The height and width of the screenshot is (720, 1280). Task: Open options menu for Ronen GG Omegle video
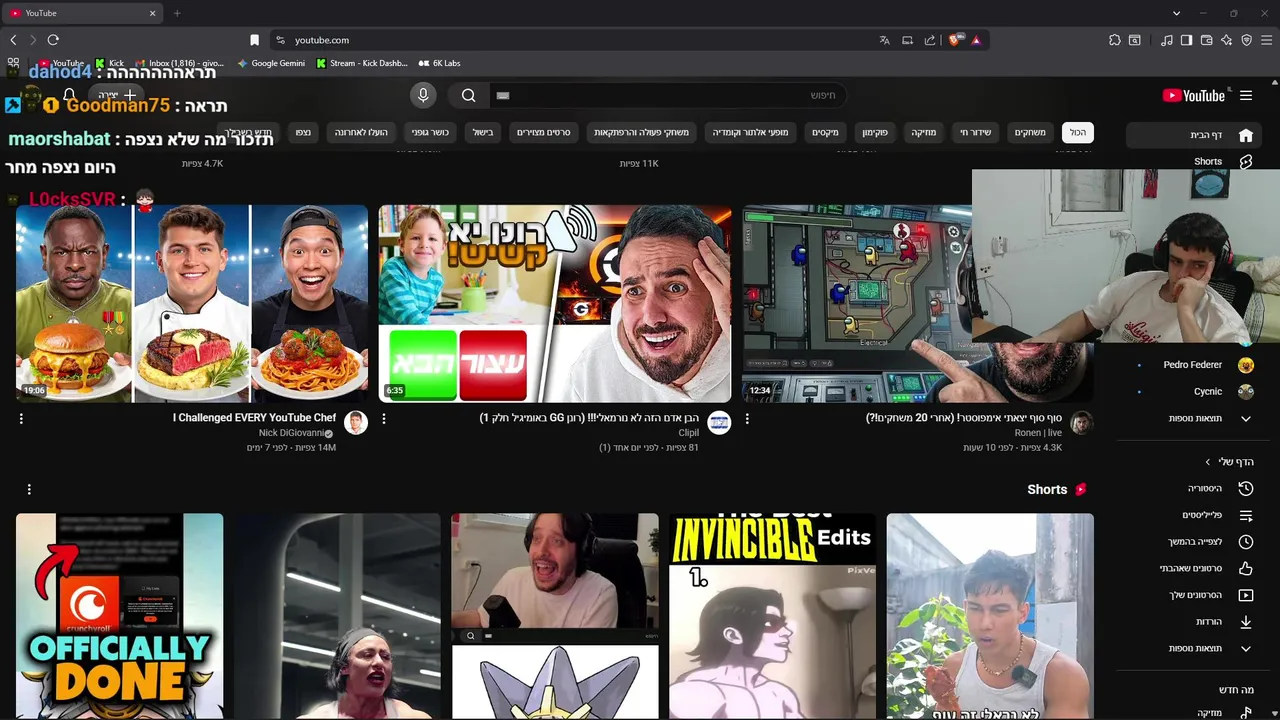(x=384, y=419)
